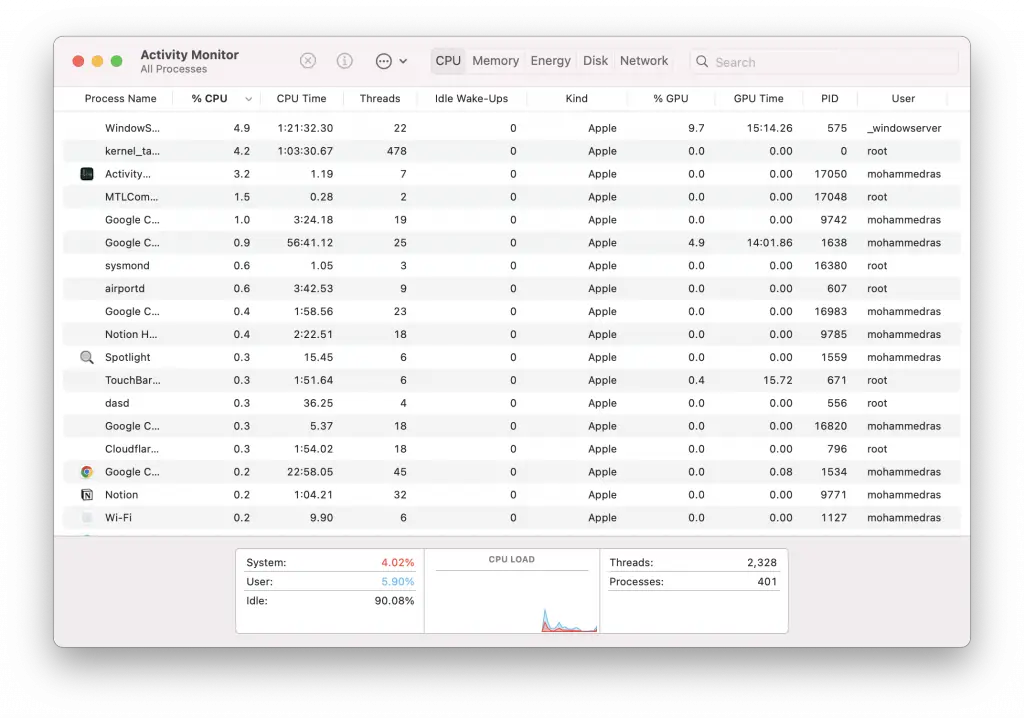
Task: Sort by CPU Time column
Action: 301,99
